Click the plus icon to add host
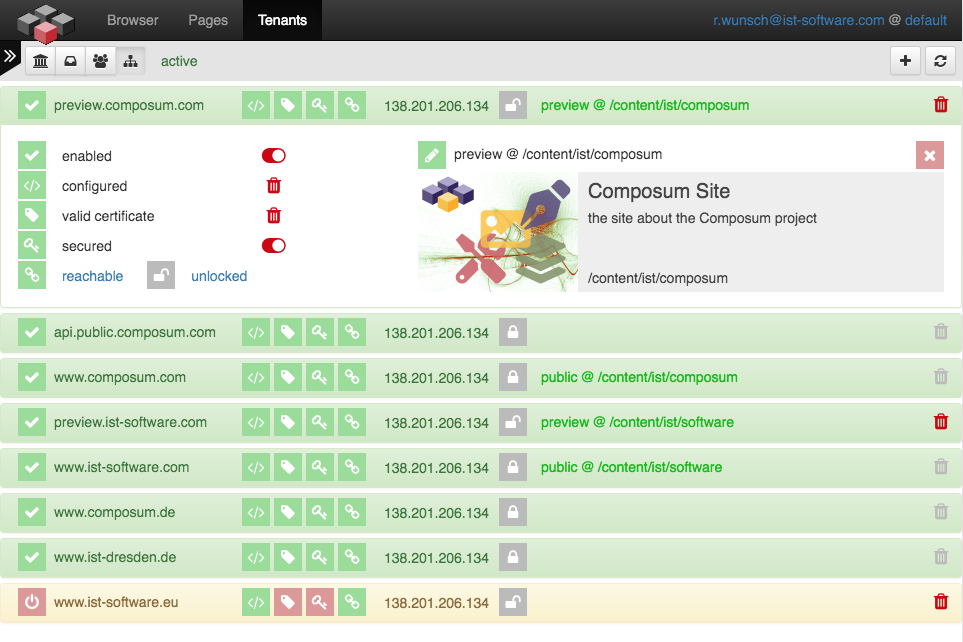This screenshot has width=963, height=642. [x=905, y=61]
